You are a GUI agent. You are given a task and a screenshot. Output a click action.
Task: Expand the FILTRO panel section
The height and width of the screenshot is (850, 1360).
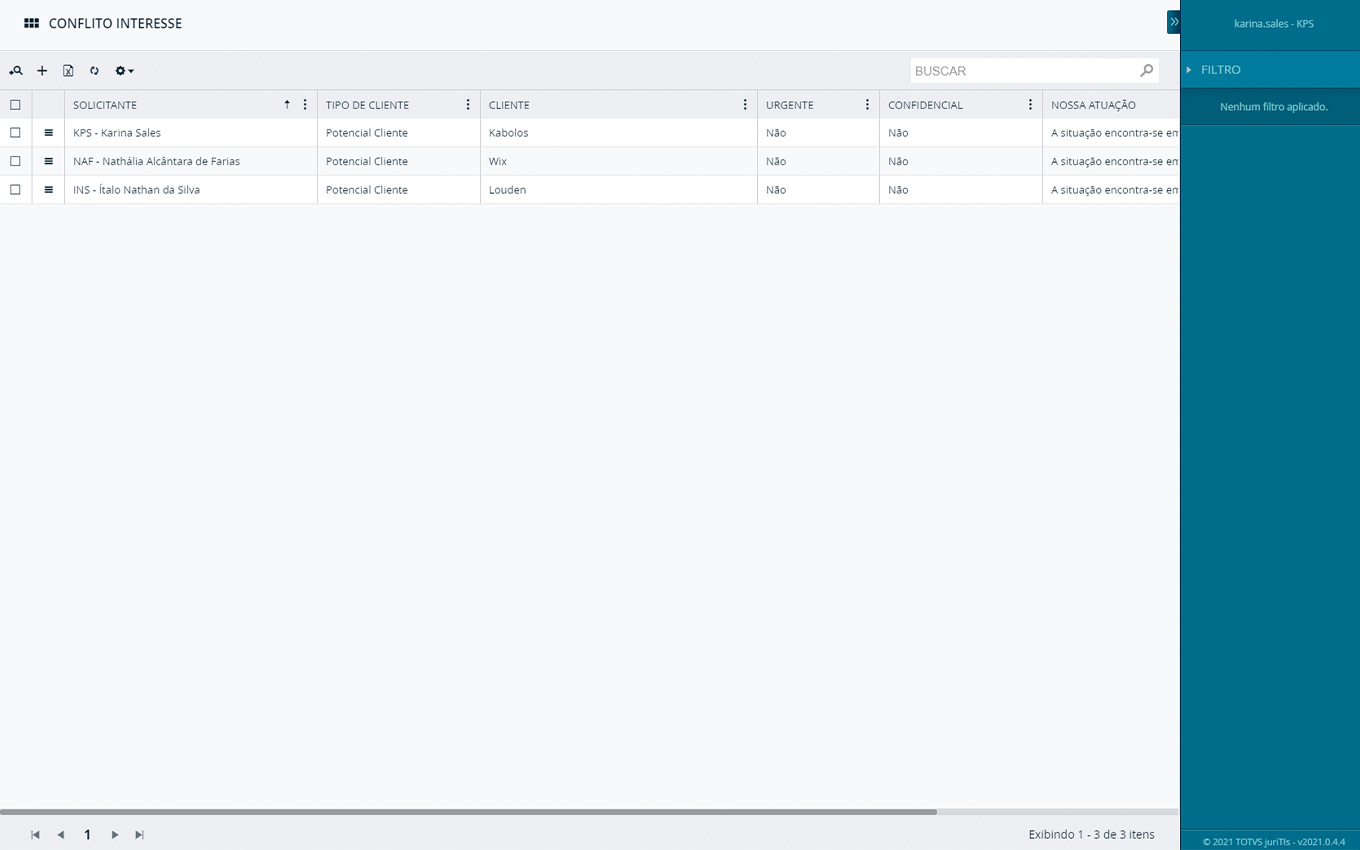point(1220,70)
